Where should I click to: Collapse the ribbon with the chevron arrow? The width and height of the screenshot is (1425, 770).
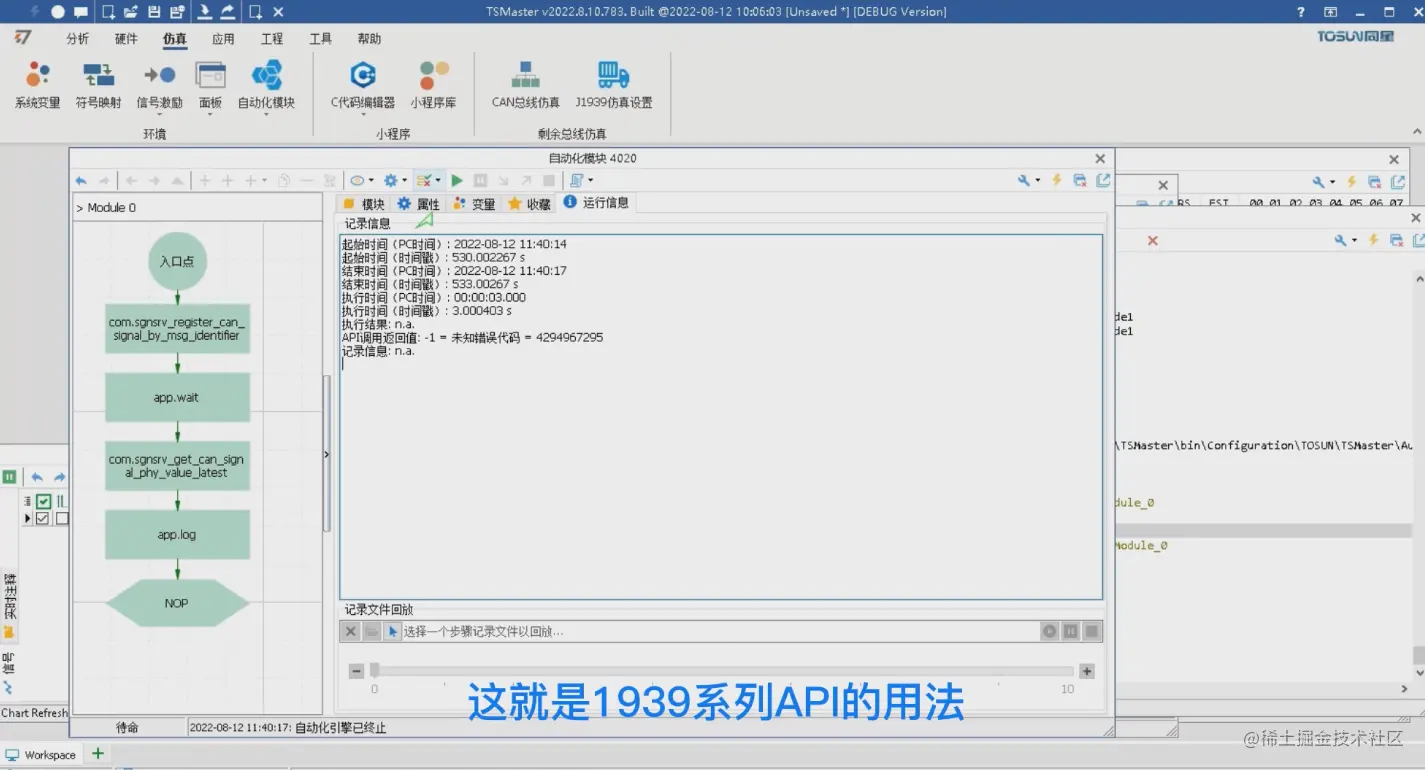click(1416, 132)
